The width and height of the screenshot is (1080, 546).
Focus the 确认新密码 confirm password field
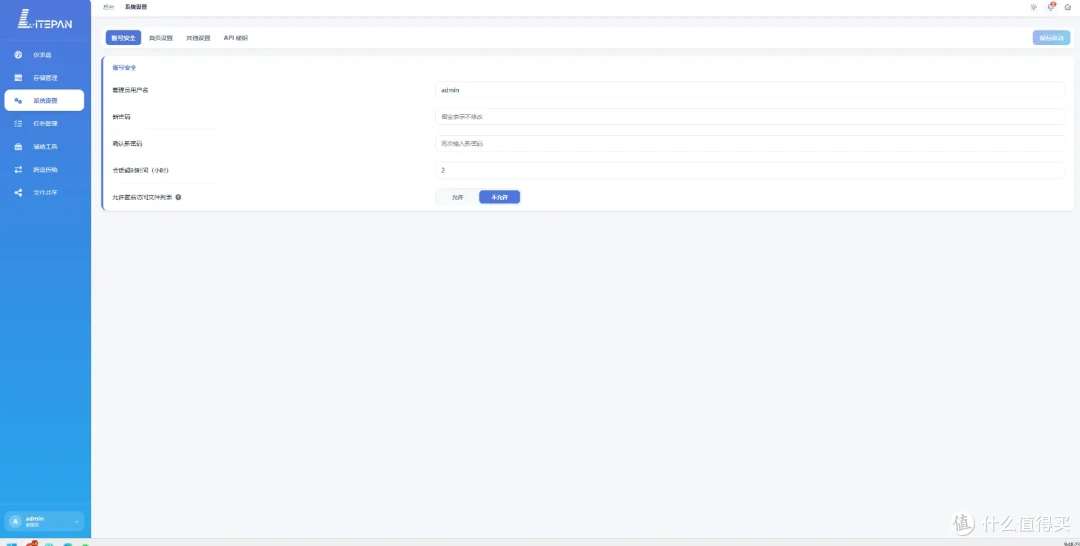(750, 143)
